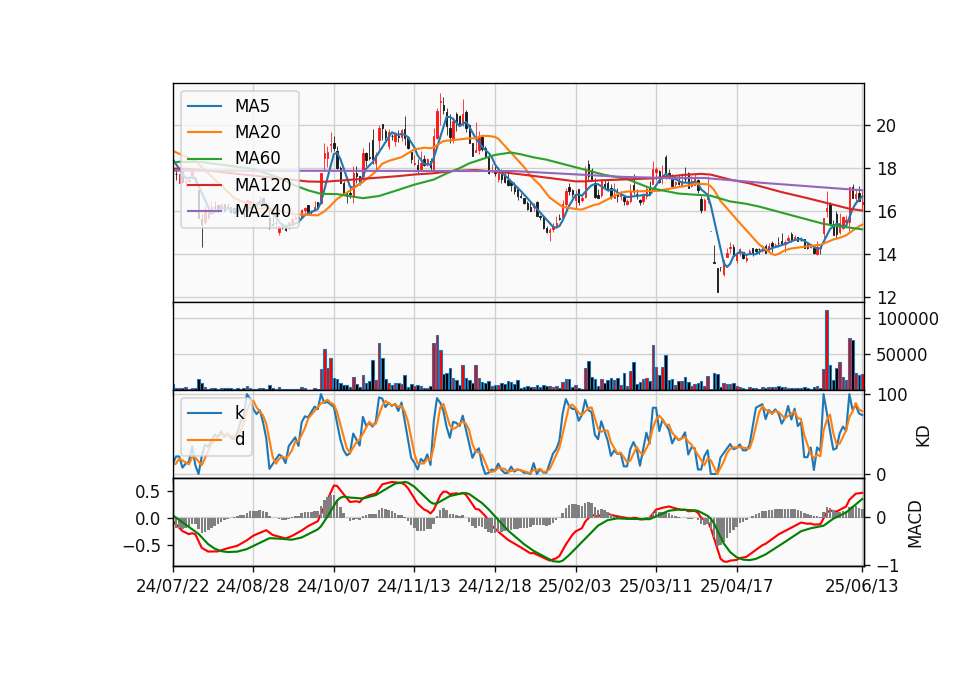Image resolution: width=960 pixels, height=690 pixels.
Task: Click the MA20 legend label
Action: pos(257,132)
